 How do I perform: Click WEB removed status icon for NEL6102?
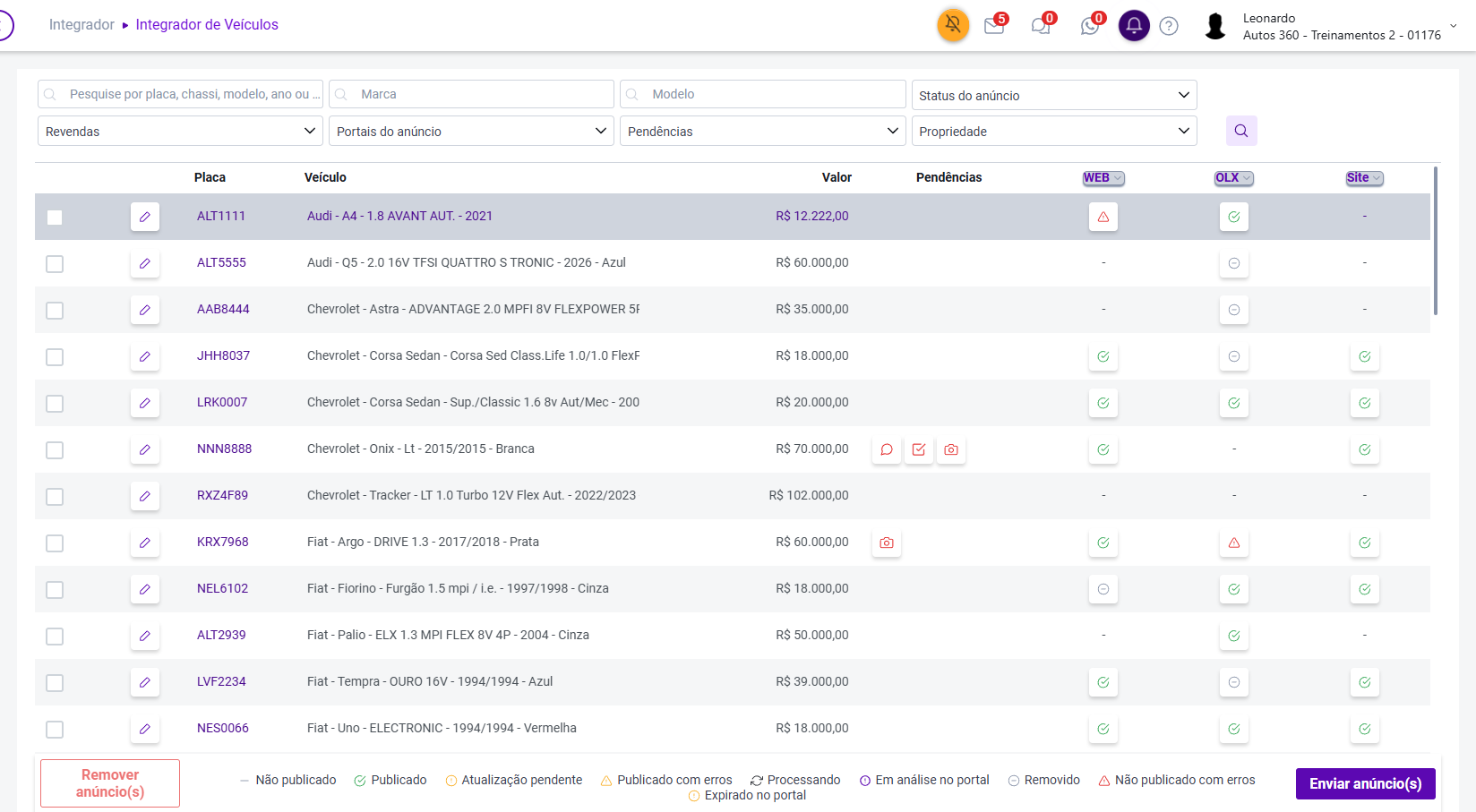pyautogui.click(x=1103, y=589)
